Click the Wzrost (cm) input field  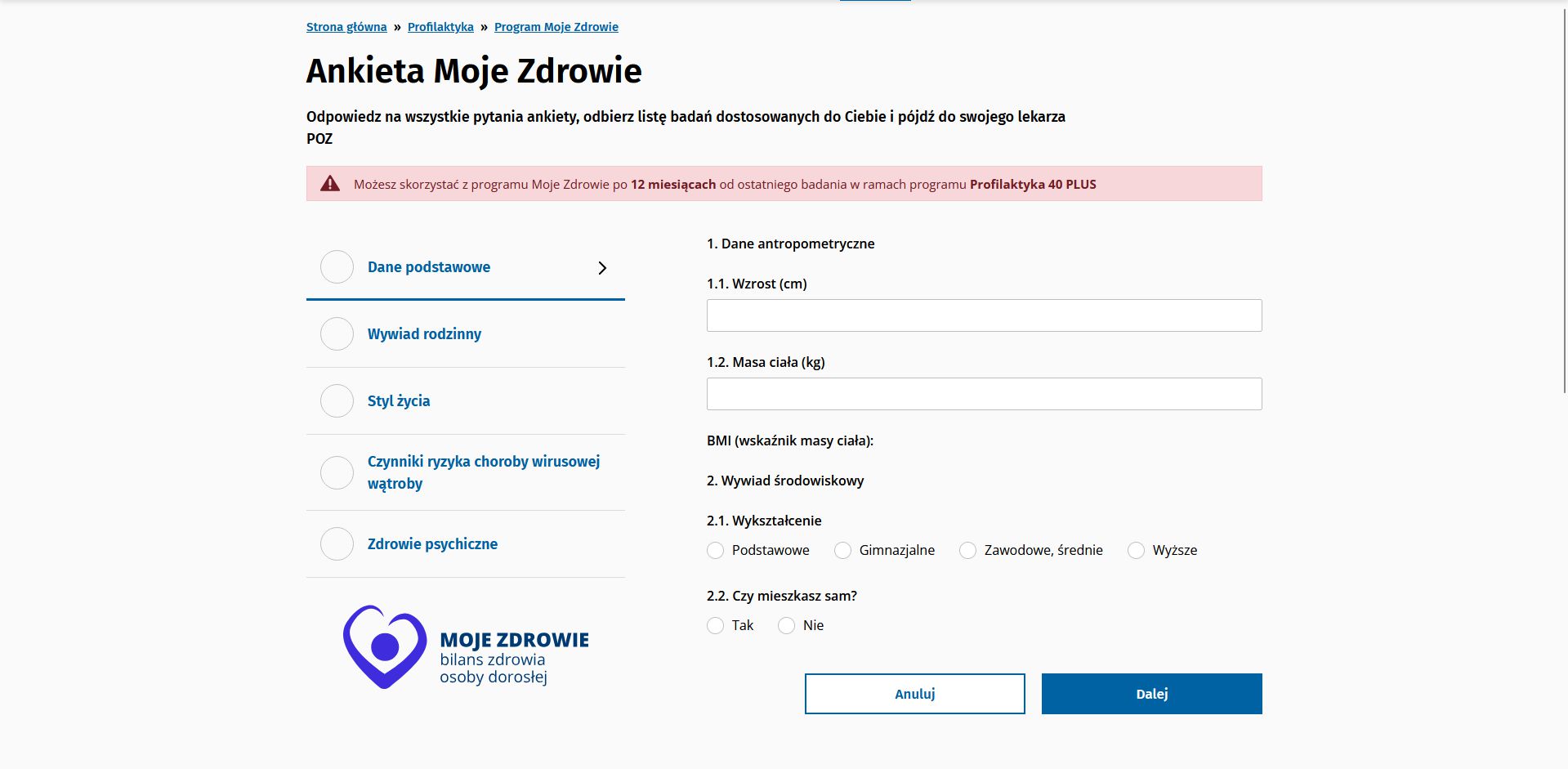pos(984,315)
